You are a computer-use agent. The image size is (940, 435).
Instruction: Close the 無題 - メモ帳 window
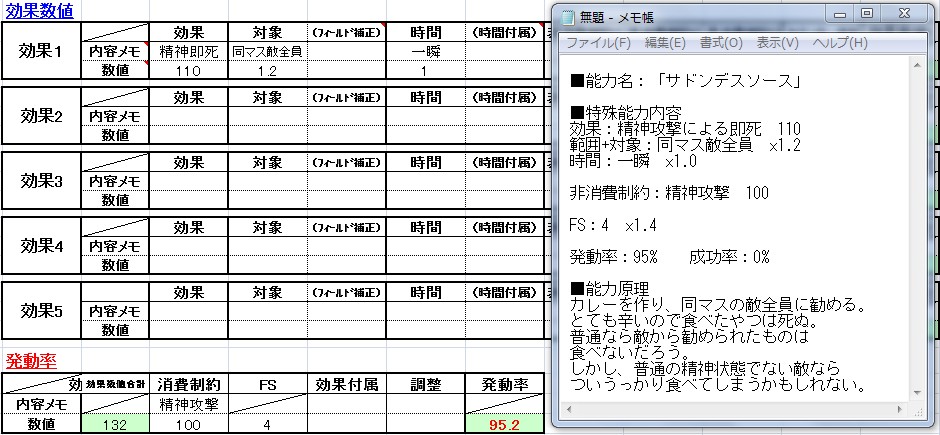pos(906,14)
